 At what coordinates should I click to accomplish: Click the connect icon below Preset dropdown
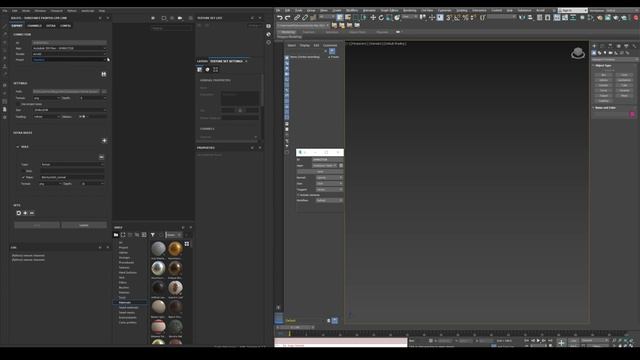(104, 74)
